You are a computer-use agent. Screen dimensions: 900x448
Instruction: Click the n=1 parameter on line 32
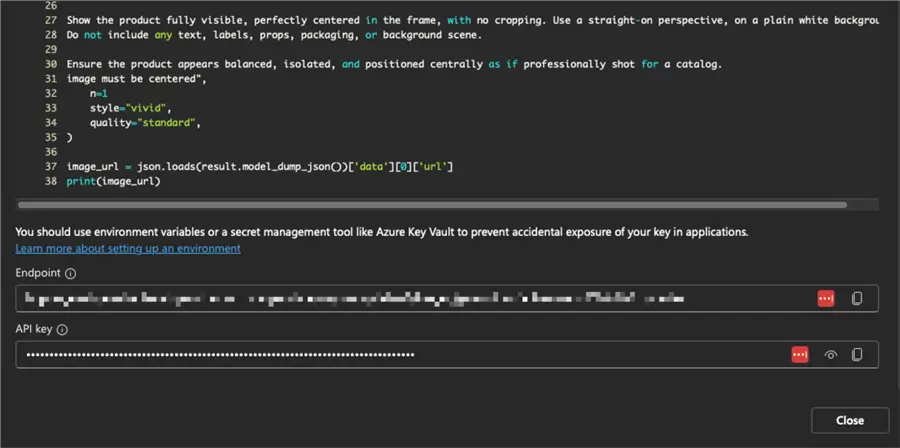(99, 92)
